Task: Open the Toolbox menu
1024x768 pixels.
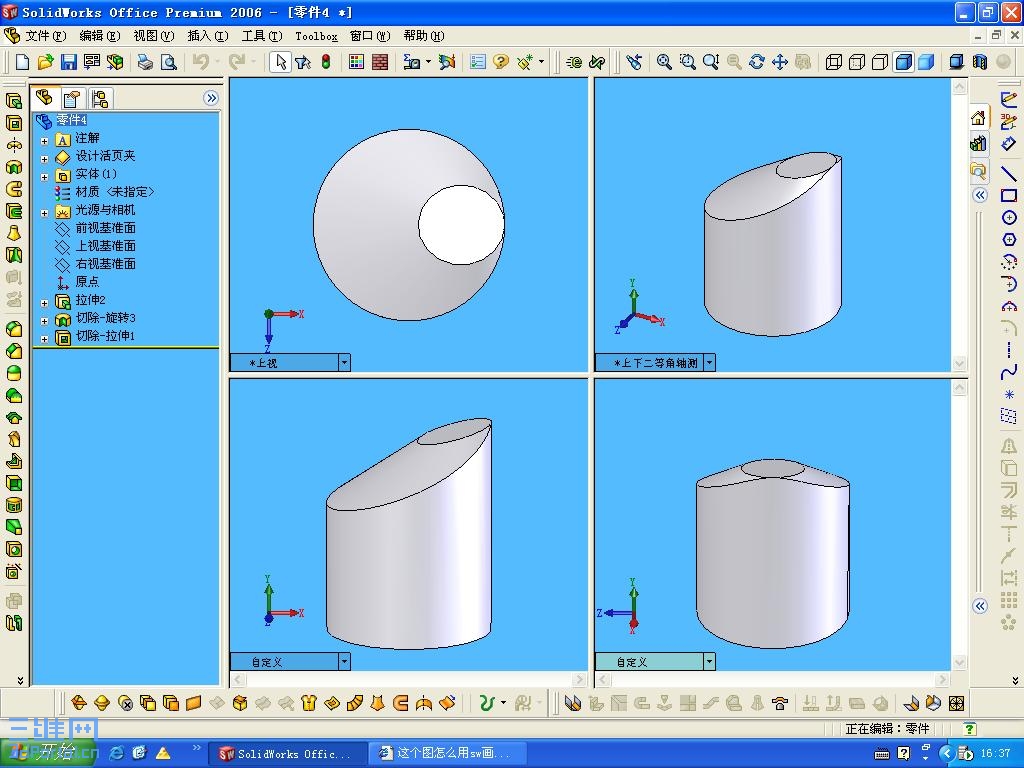Action: point(316,36)
